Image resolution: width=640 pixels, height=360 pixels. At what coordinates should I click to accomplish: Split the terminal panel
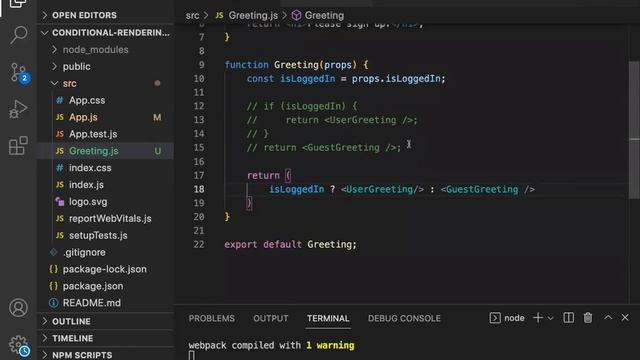[569, 318]
